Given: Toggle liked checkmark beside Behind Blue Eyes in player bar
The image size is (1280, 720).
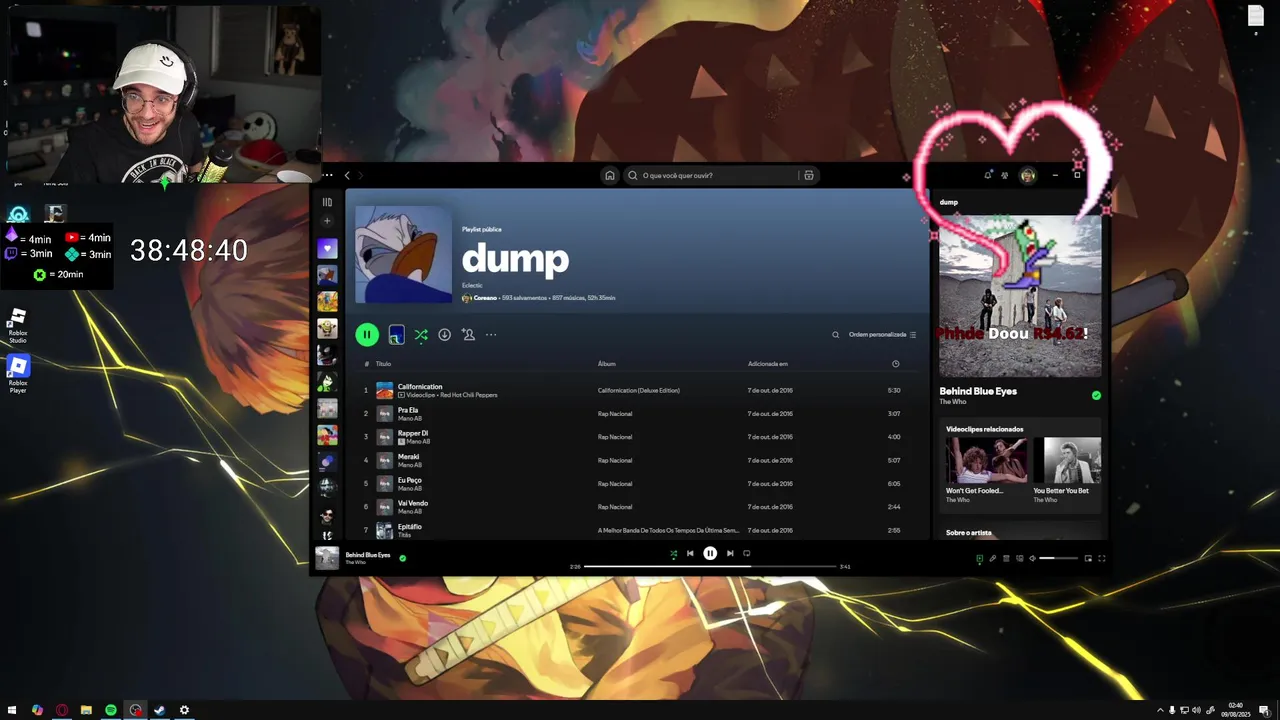Looking at the screenshot, I should pos(403,558).
